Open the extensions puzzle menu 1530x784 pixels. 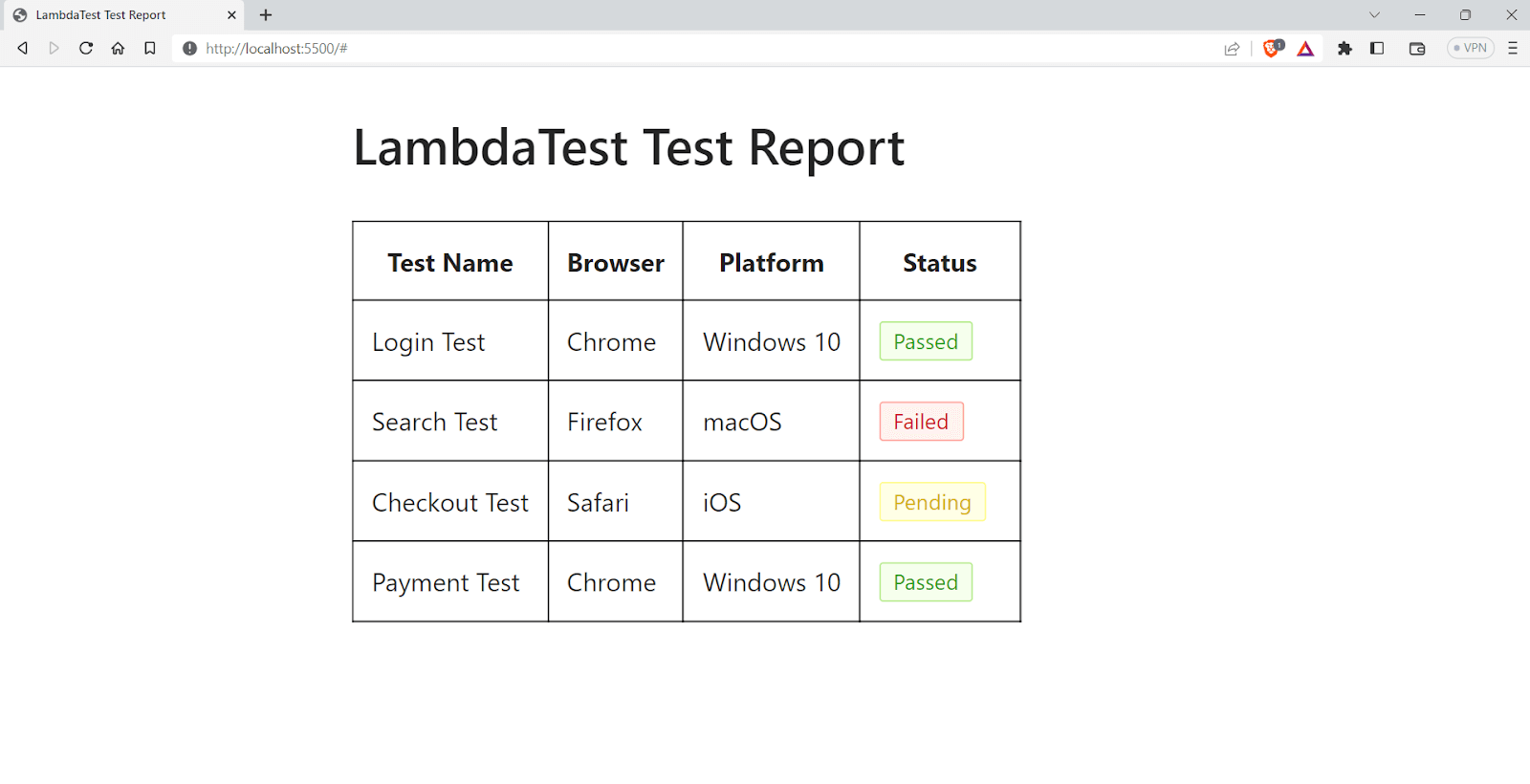[1344, 49]
